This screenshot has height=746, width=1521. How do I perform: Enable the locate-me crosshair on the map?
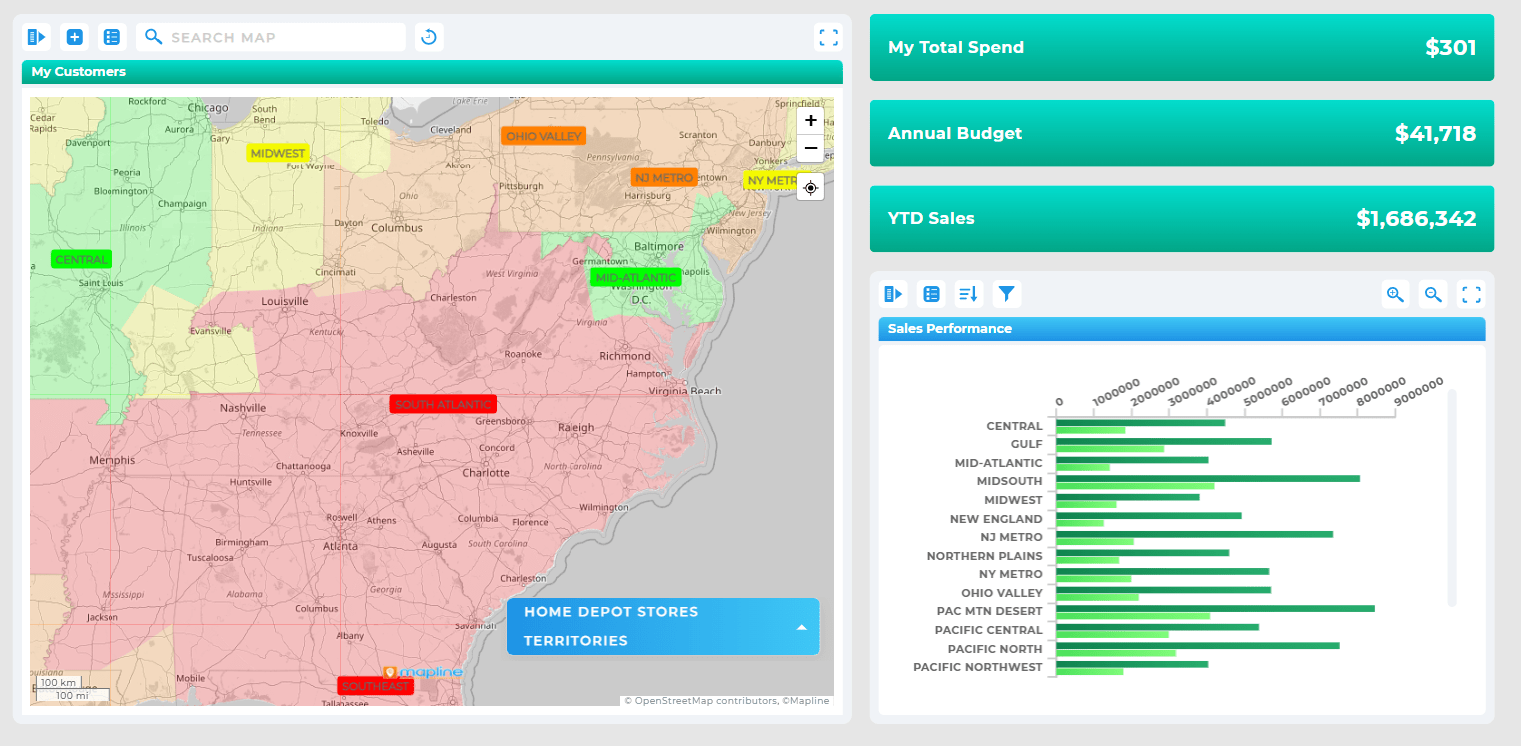tap(810, 187)
